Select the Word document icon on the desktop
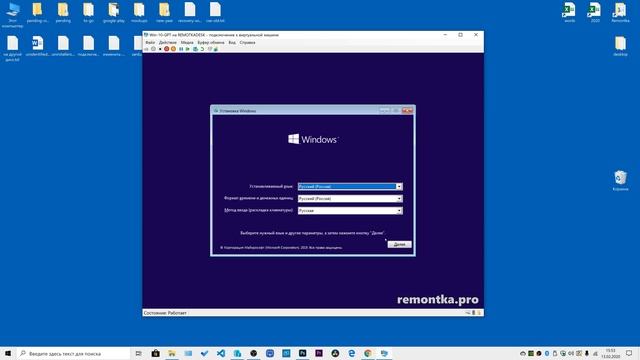640x360 pixels. (38, 46)
